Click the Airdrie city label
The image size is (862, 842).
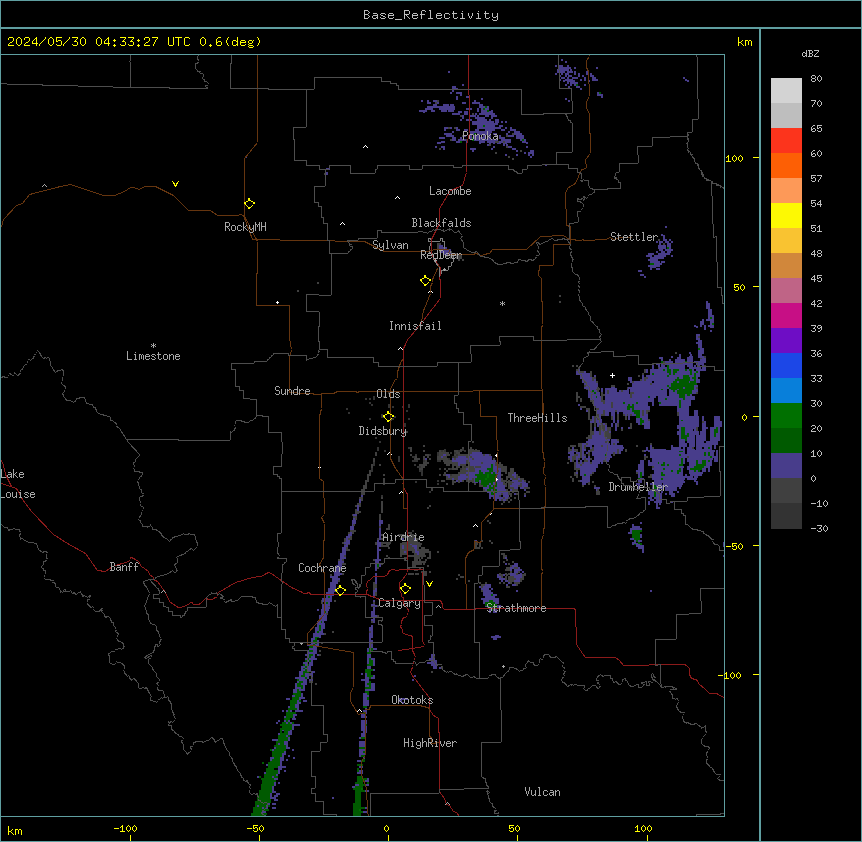pos(404,537)
